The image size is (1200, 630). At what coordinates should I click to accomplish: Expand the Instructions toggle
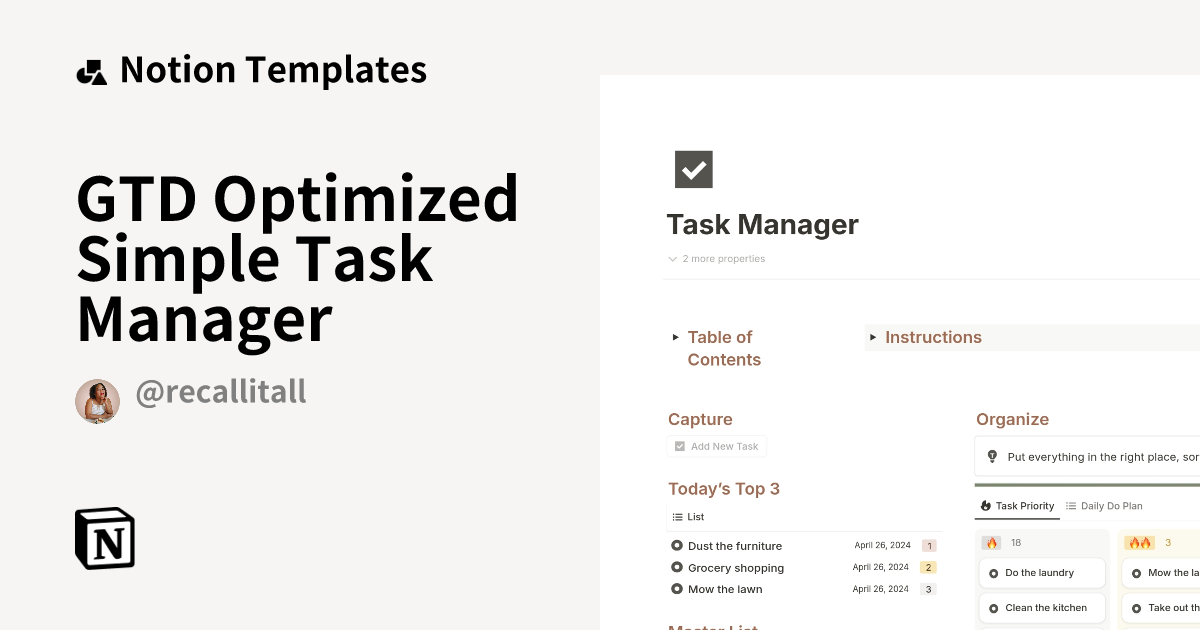(874, 337)
